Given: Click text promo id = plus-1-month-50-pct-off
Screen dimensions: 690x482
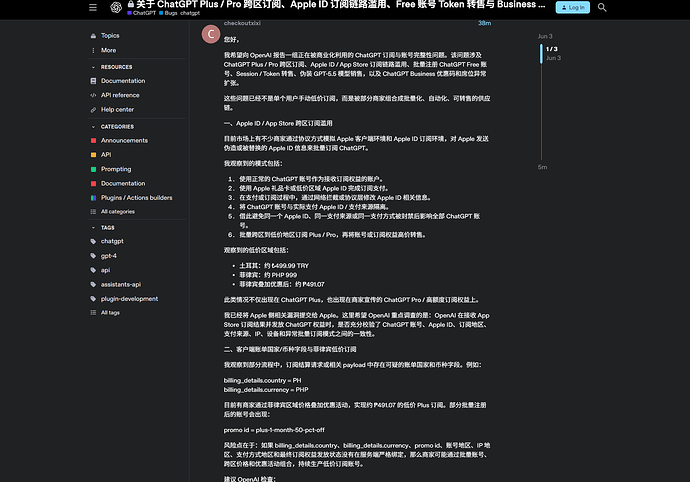Looking at the screenshot, I should pyautogui.click(x=274, y=430).
